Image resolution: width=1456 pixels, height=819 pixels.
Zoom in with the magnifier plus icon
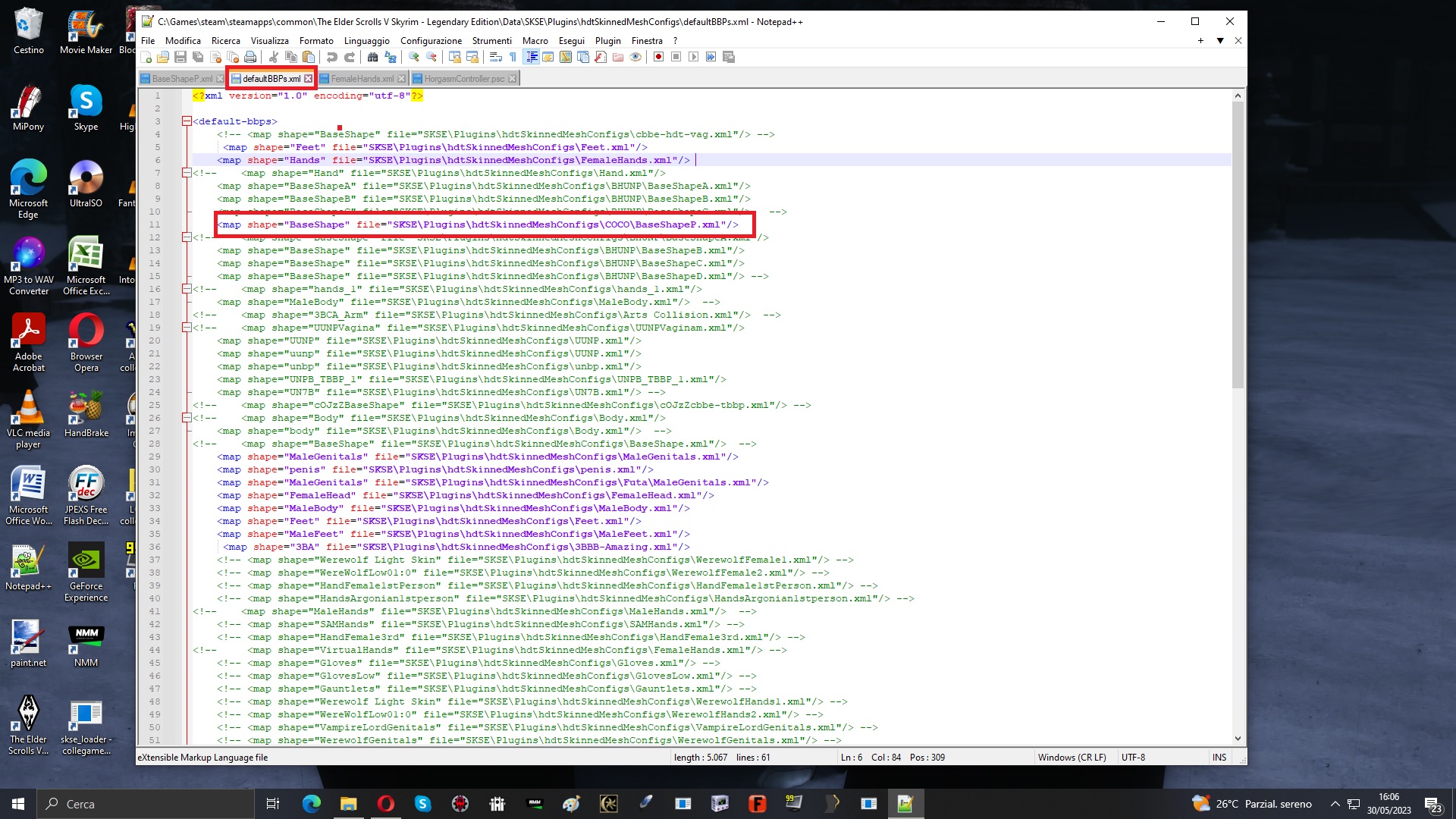coord(414,57)
